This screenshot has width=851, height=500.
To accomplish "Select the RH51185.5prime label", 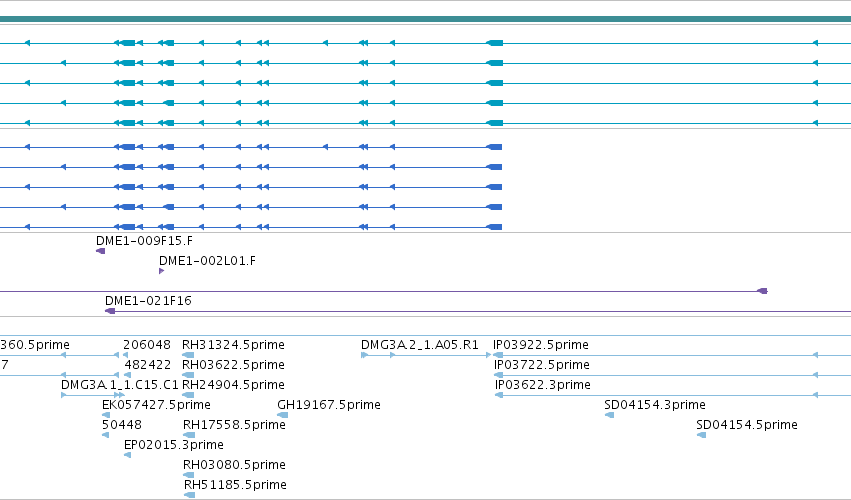I will [x=236, y=485].
